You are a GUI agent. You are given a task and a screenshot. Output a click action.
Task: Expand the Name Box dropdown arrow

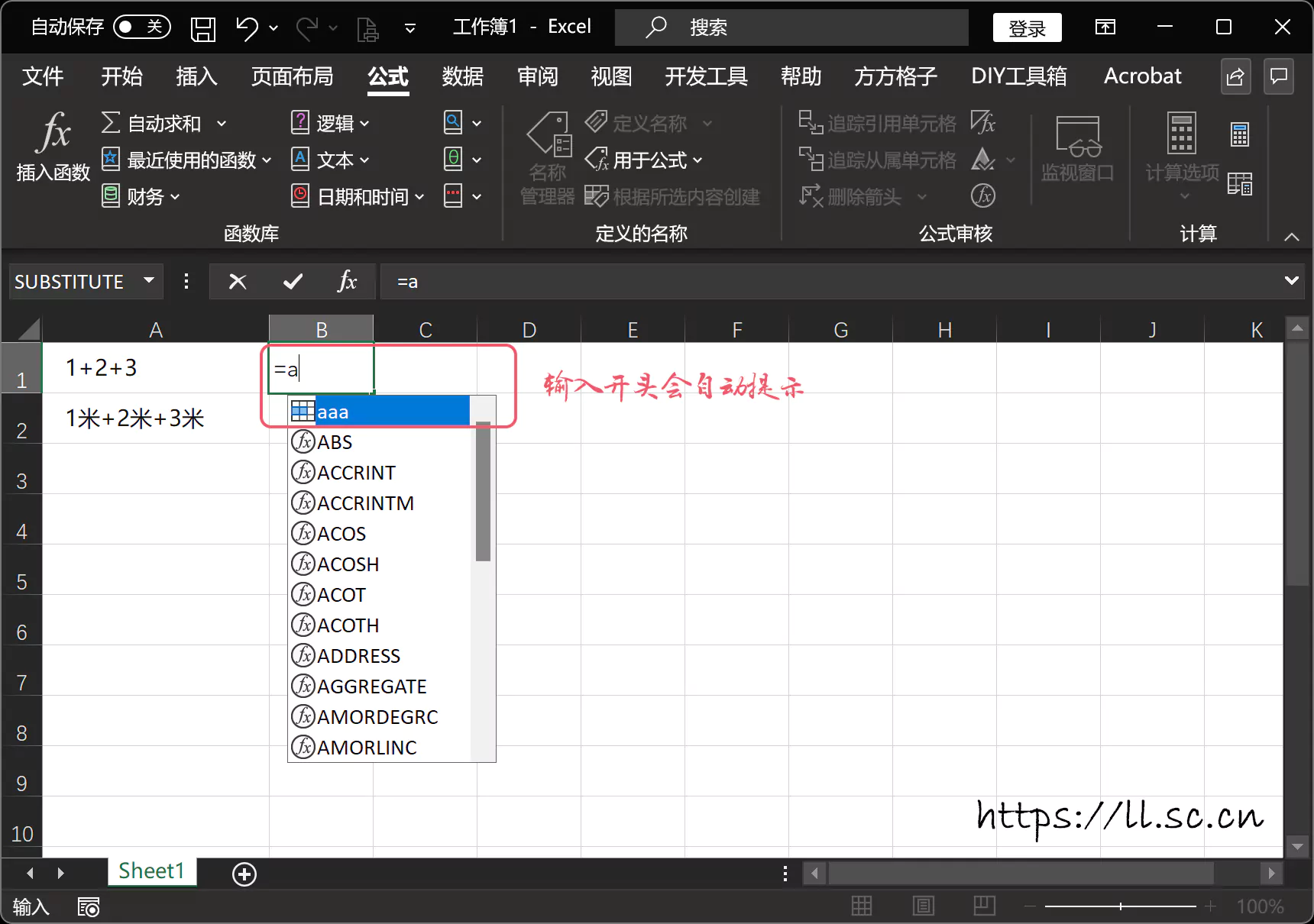[x=149, y=281]
